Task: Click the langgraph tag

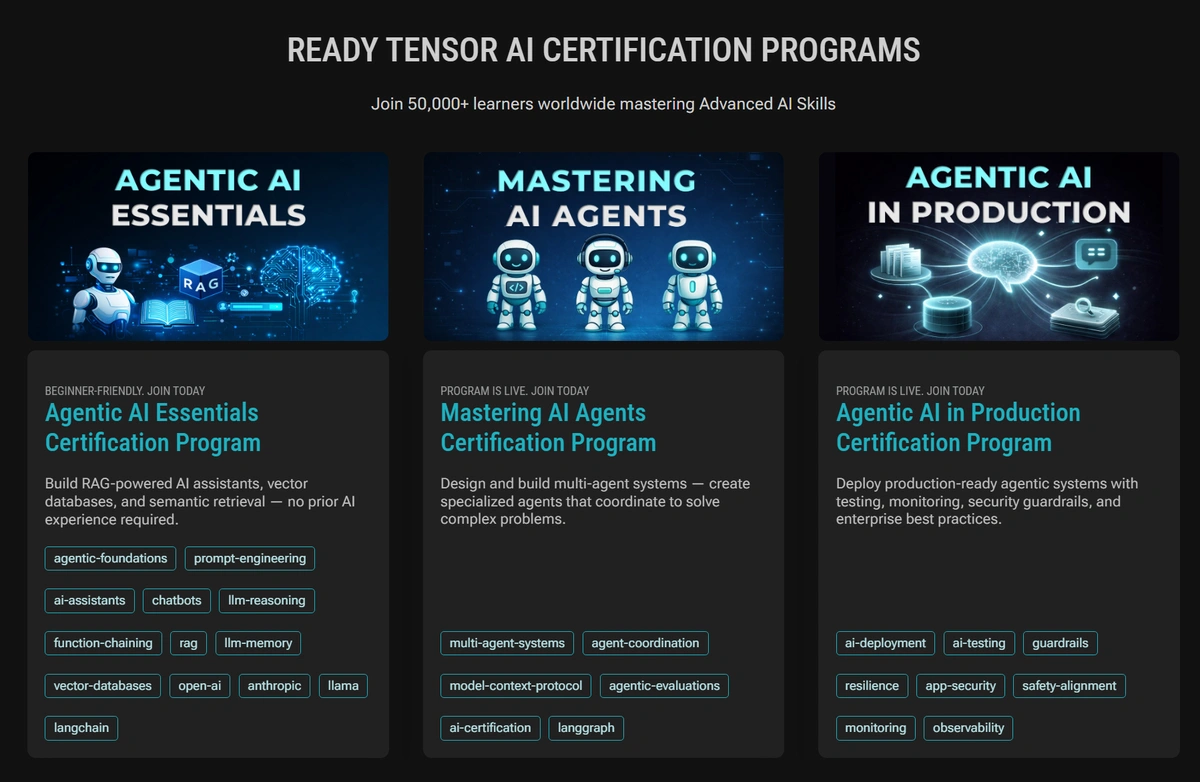Action: click(586, 728)
